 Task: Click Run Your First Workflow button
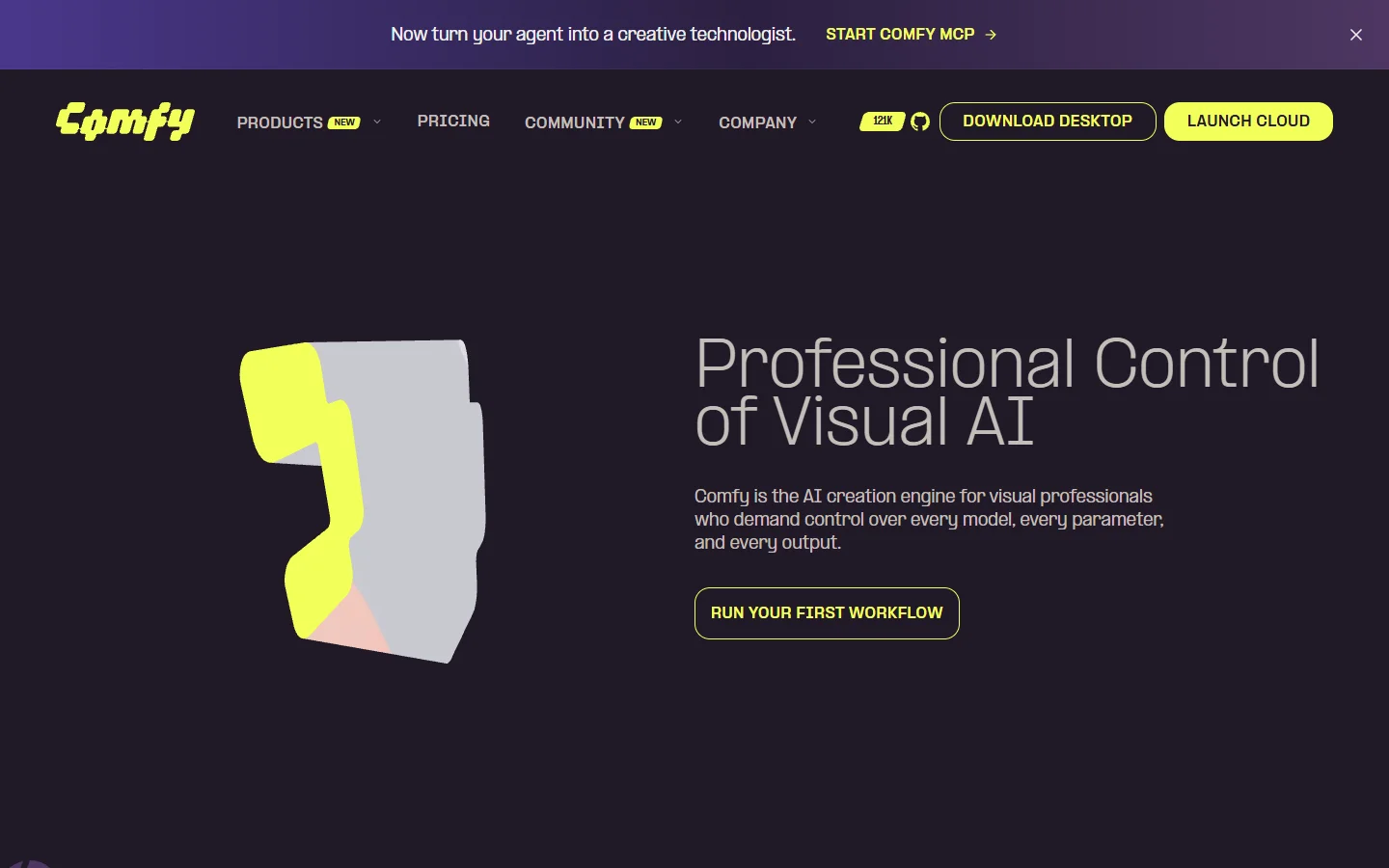pos(827,613)
